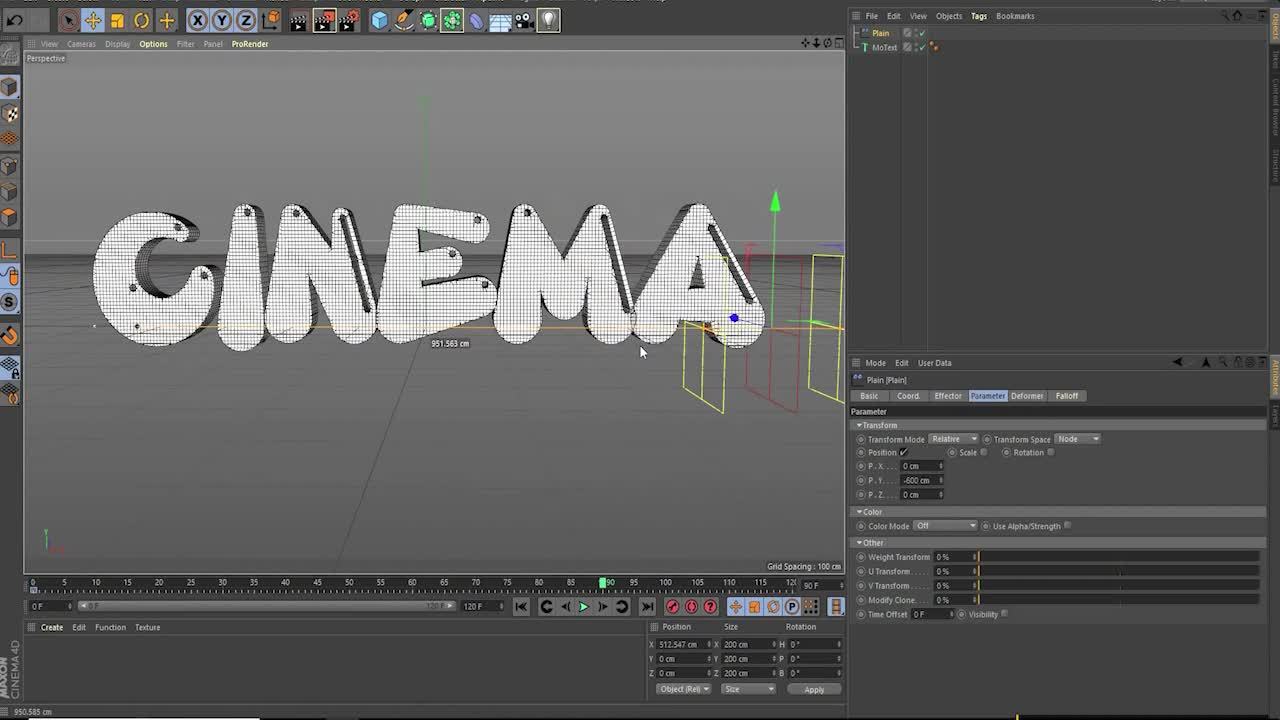
Task: Activate the Rotate tool in top toolbar
Action: click(x=142, y=20)
